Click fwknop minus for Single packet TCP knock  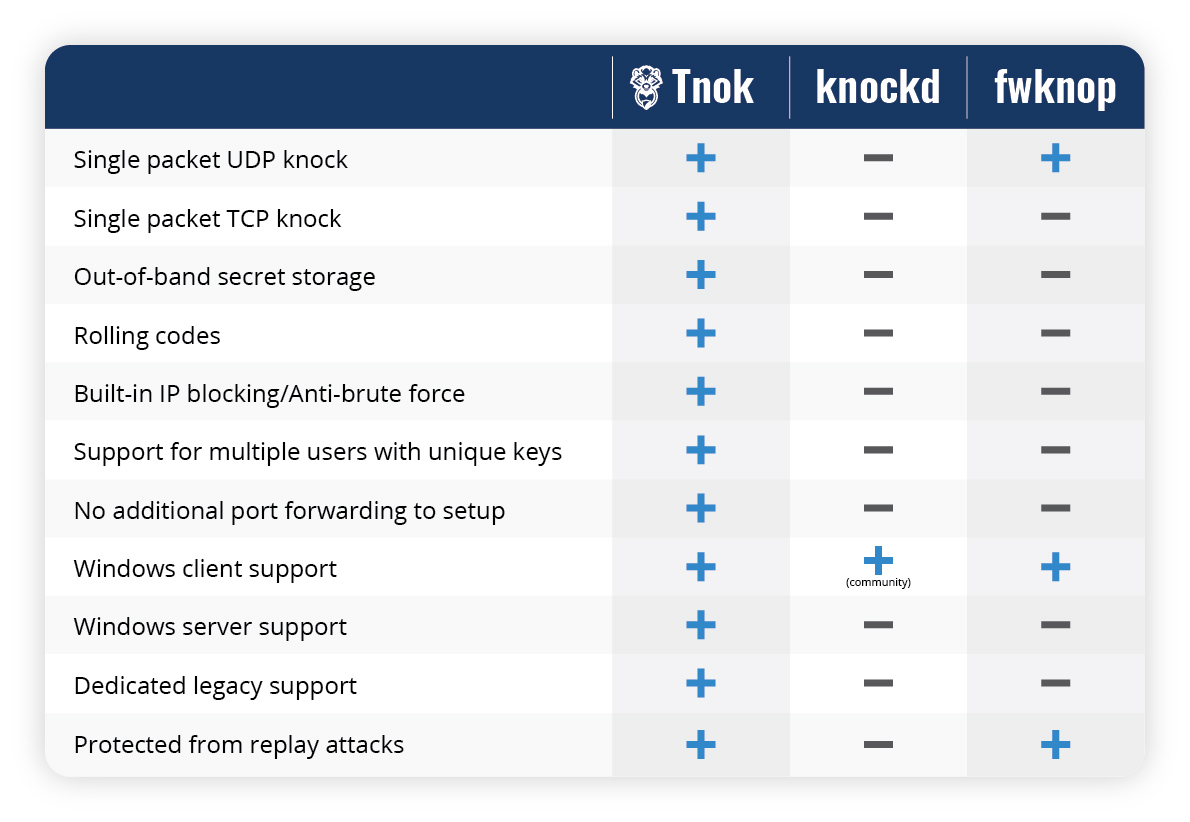tap(1055, 216)
